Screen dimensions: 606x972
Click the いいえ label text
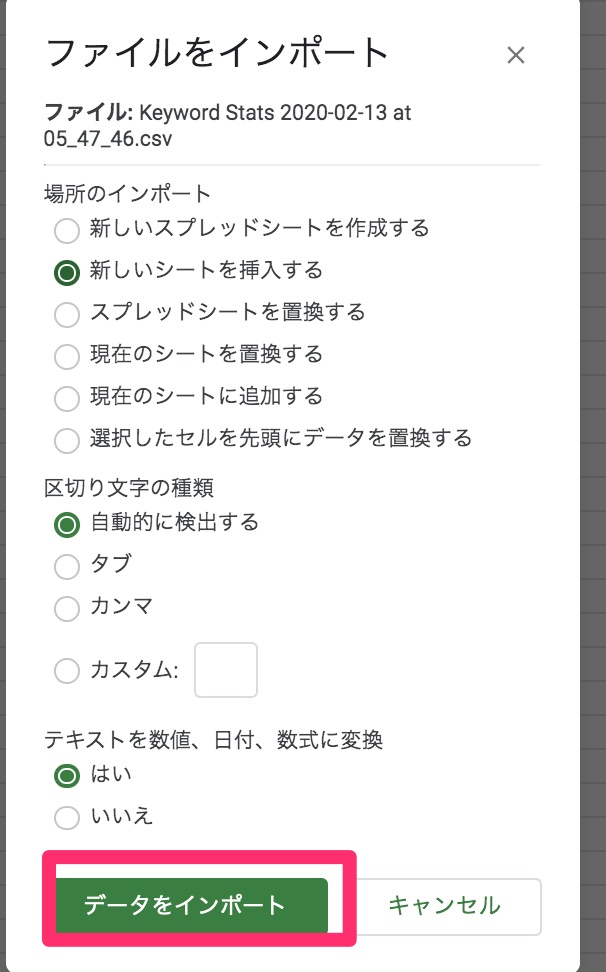pos(121,816)
